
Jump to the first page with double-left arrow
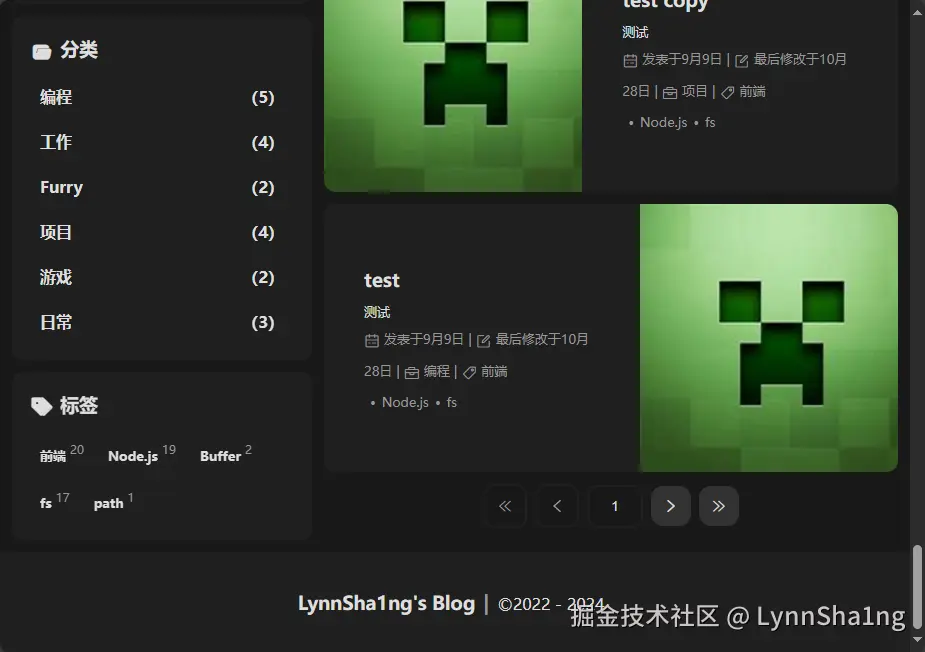(505, 506)
